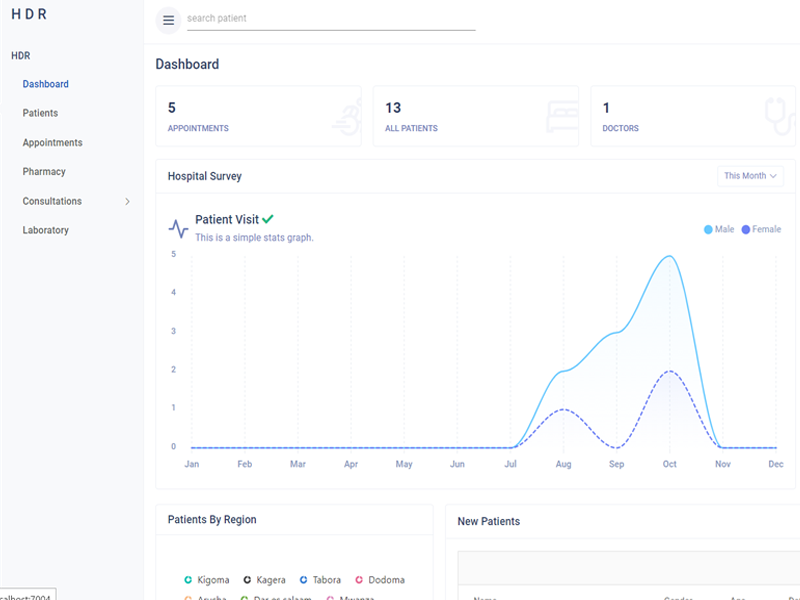Click the doctors stethoscope icon
Image resolution: width=800 pixels, height=600 pixels.
click(x=778, y=116)
